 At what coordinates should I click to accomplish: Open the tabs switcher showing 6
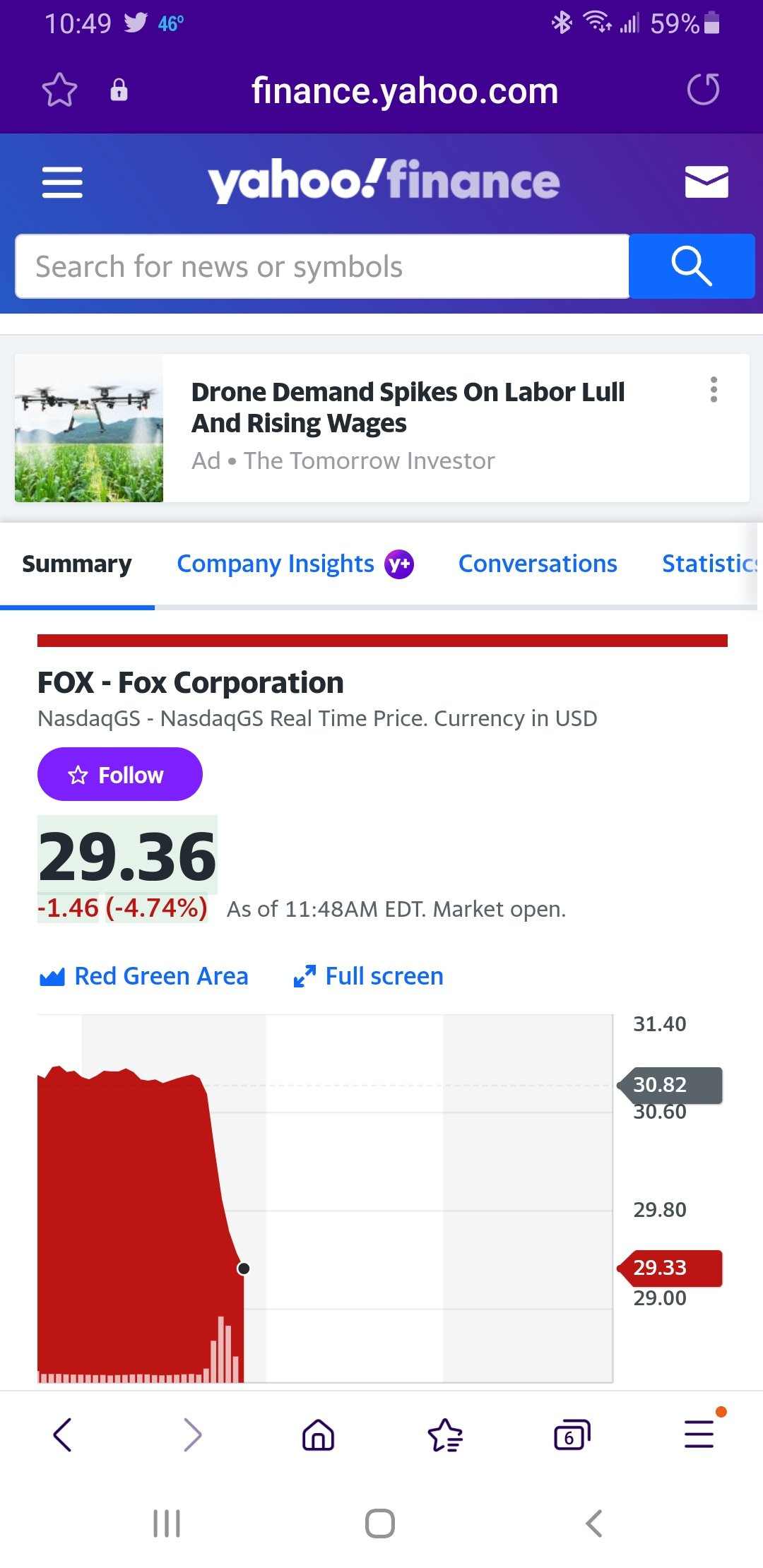[x=572, y=1435]
